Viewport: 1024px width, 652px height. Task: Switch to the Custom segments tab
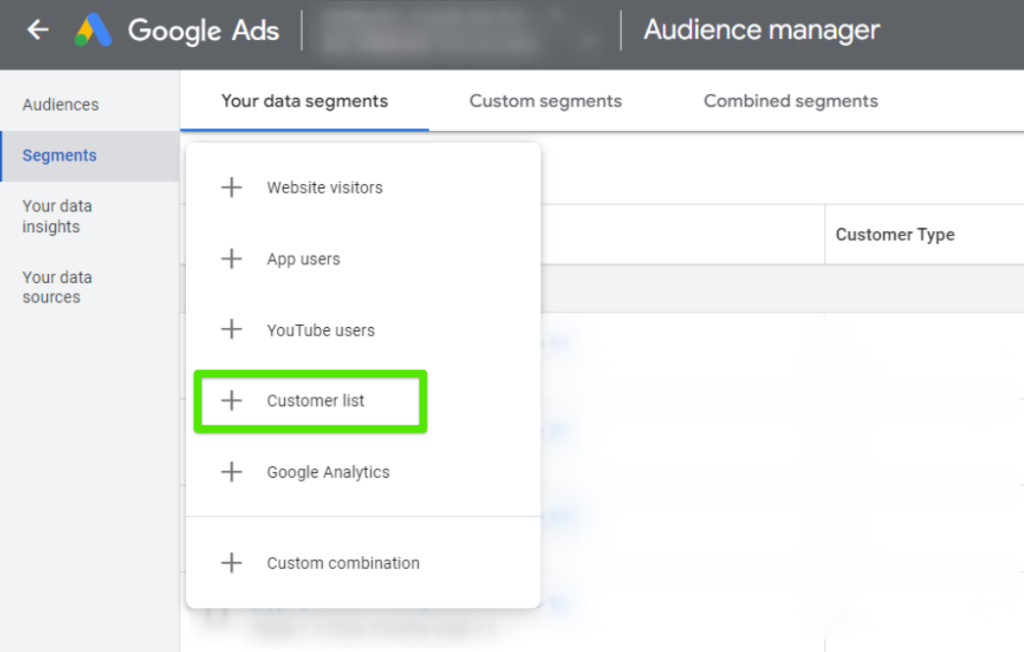click(x=545, y=101)
